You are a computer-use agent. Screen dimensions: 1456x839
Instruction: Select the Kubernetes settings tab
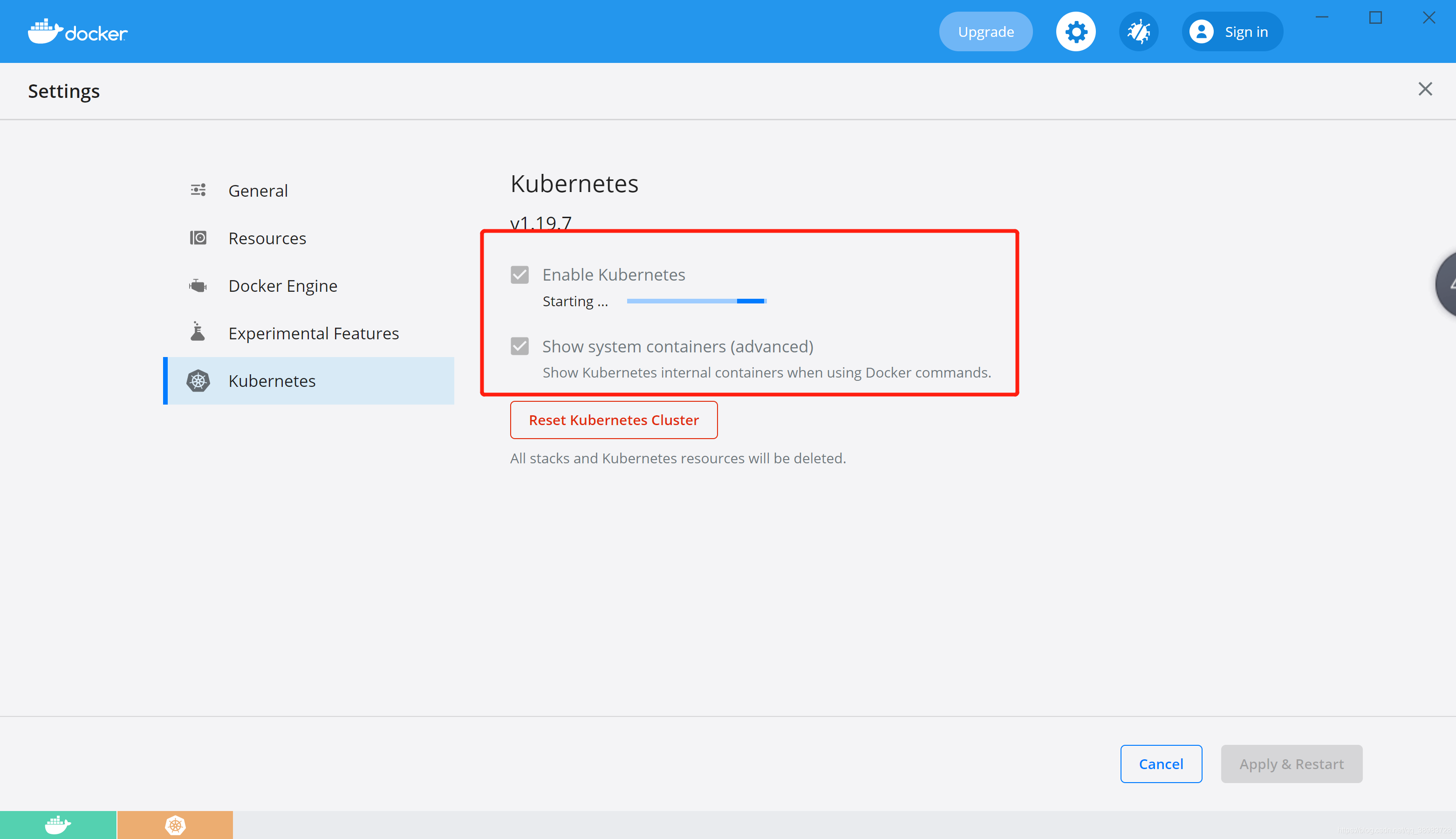(309, 381)
